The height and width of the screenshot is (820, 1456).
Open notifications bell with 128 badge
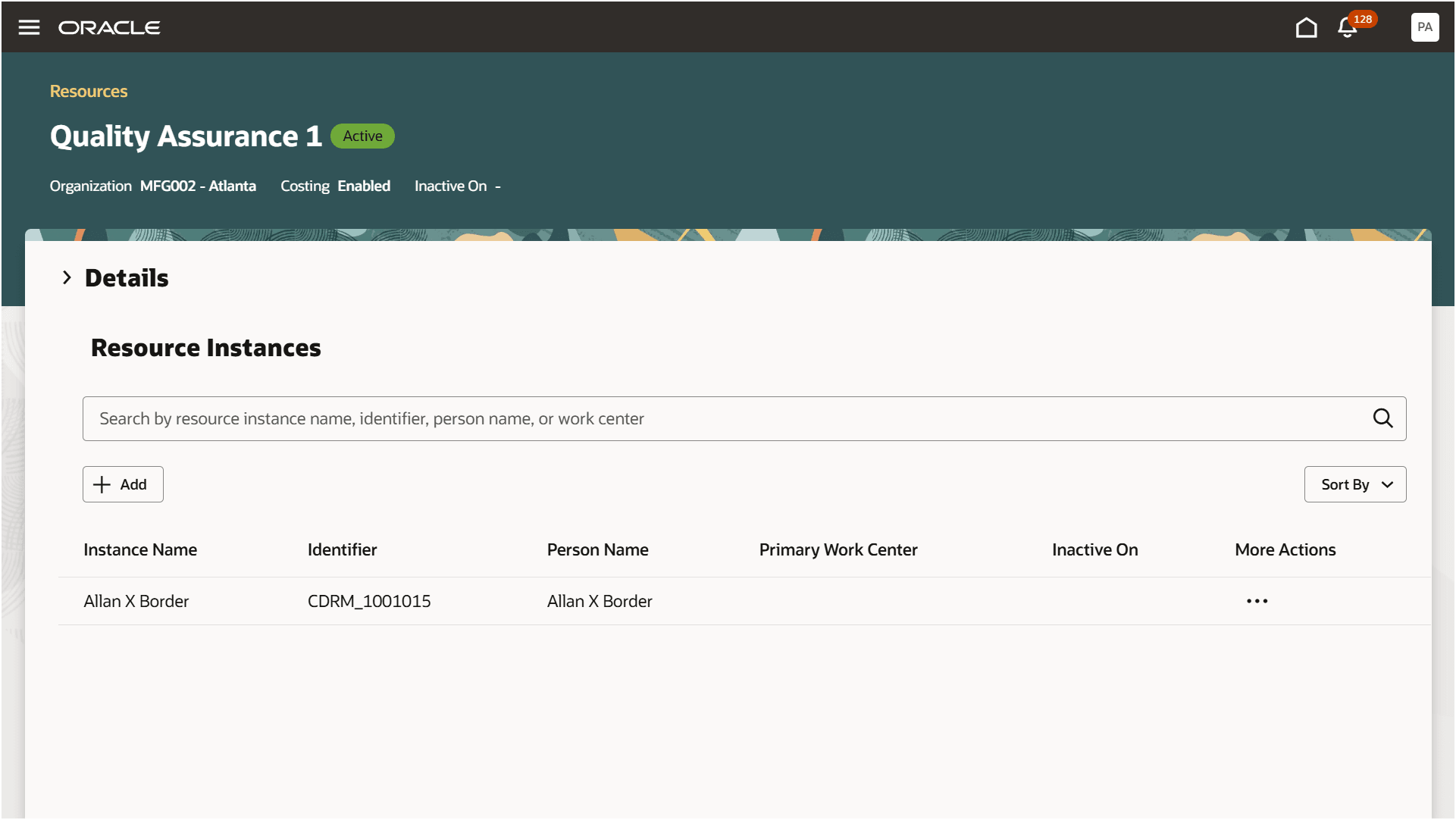coord(1348,27)
